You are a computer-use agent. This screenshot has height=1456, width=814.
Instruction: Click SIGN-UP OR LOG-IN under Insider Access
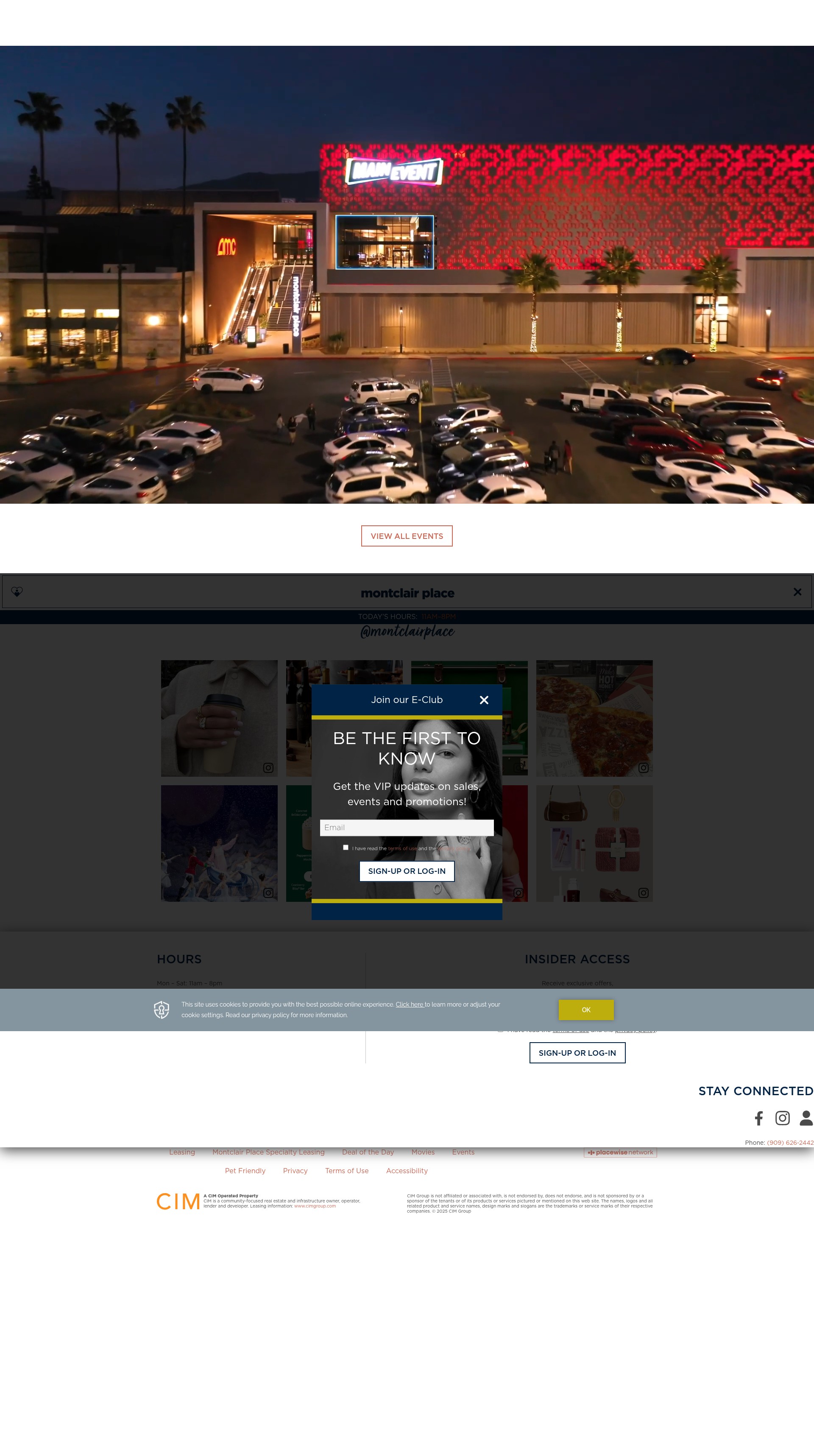577,1053
